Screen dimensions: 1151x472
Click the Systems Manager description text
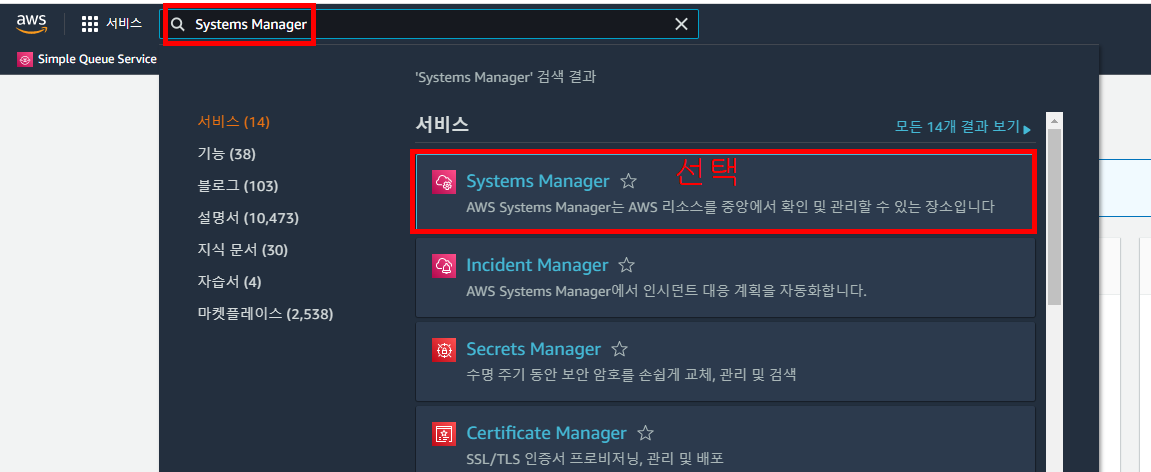(730, 207)
